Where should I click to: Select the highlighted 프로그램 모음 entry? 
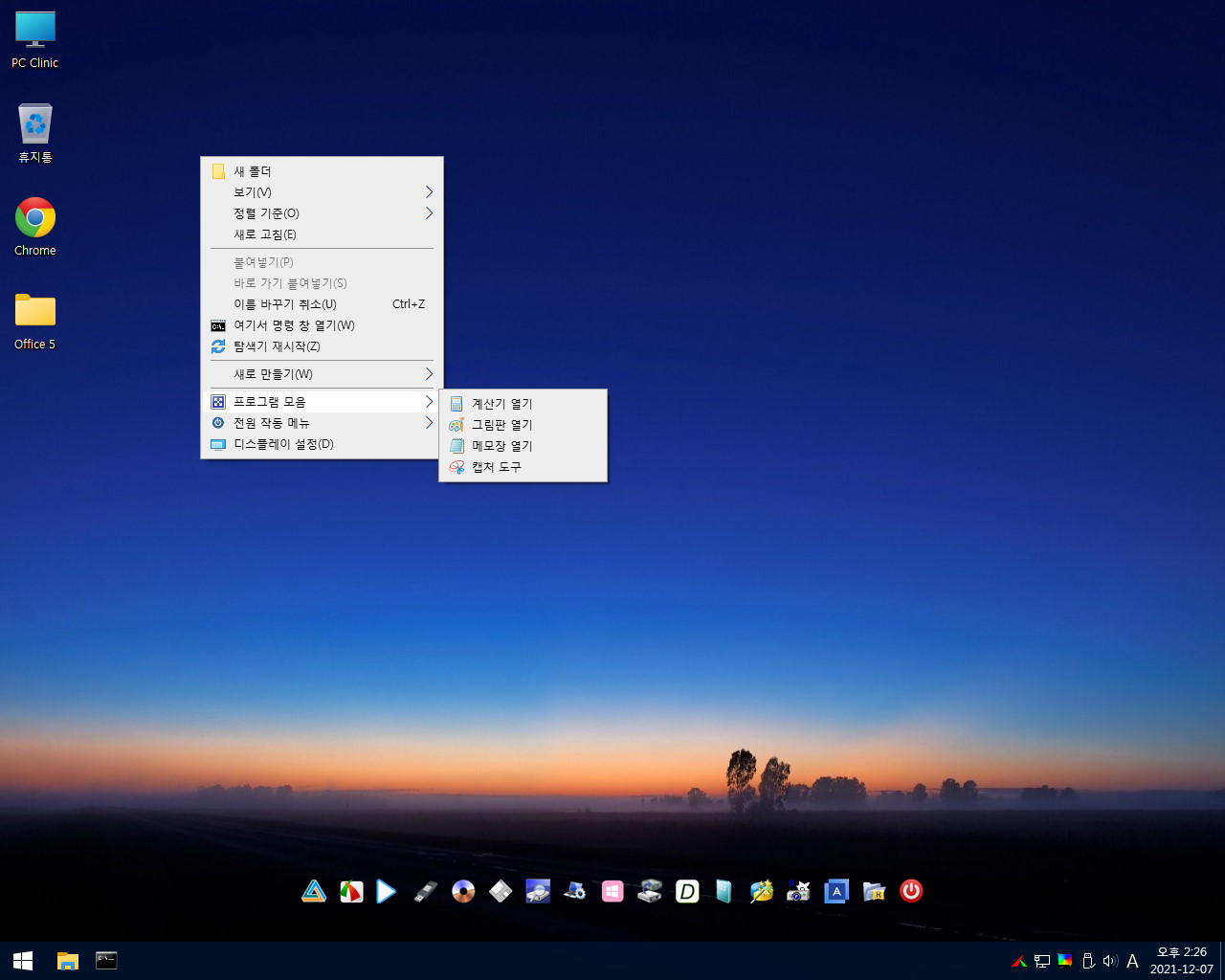pos(322,402)
